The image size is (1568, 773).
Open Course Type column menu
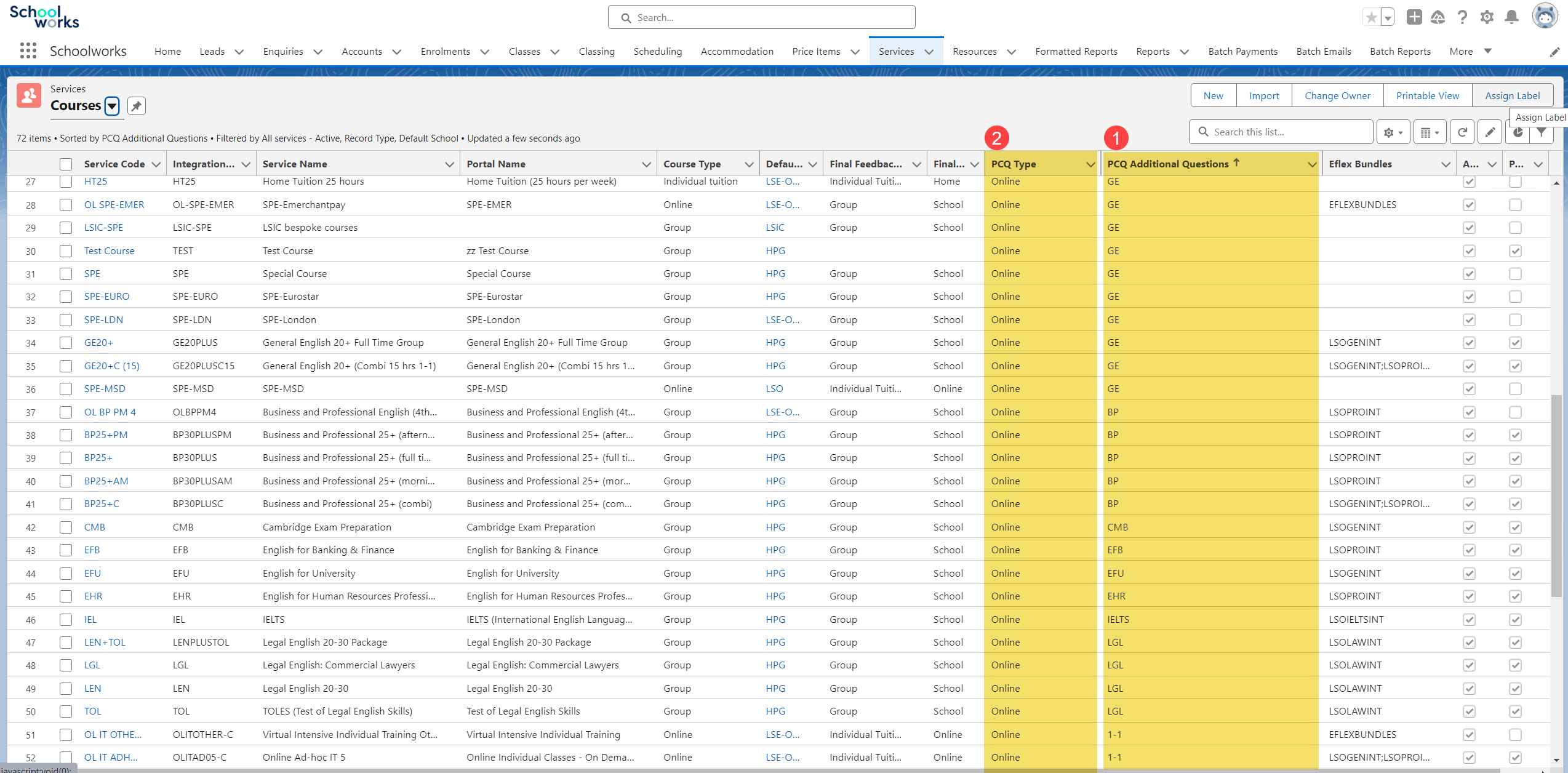(749, 164)
